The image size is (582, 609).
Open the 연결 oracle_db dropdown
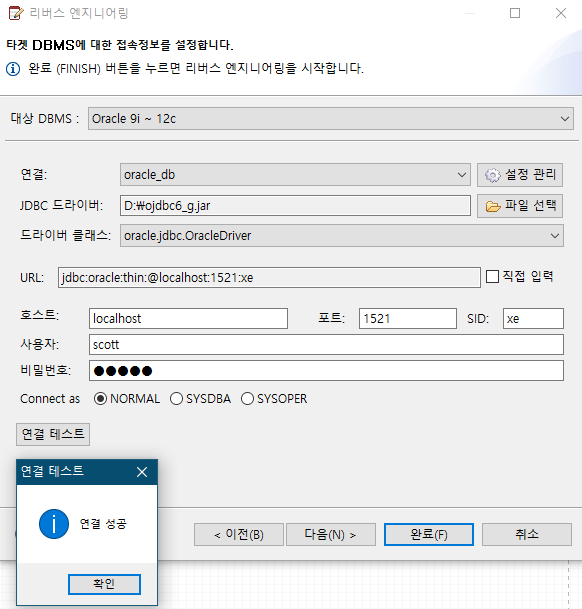point(295,175)
